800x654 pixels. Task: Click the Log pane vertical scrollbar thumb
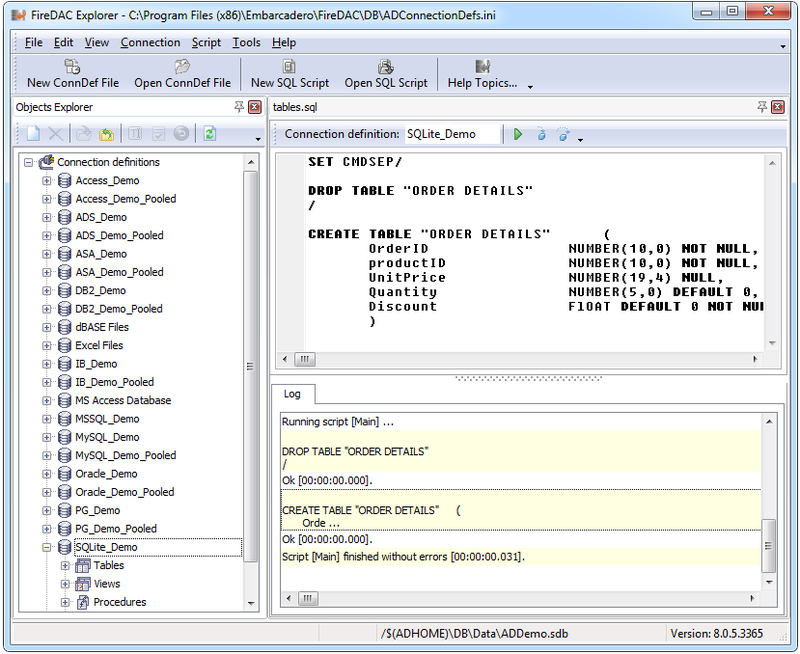[768, 546]
